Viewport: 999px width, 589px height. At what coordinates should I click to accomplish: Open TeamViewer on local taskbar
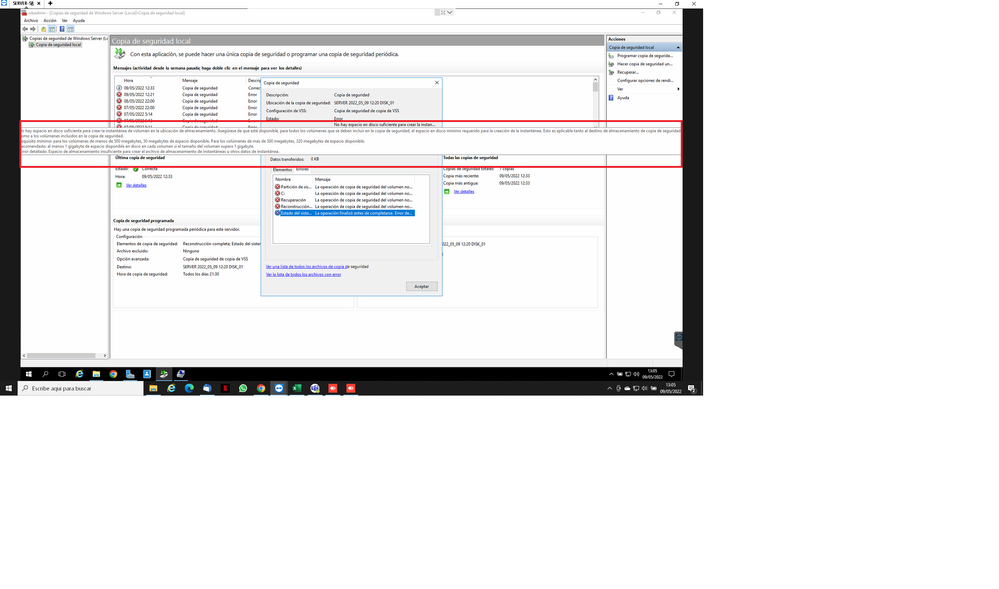click(279, 388)
